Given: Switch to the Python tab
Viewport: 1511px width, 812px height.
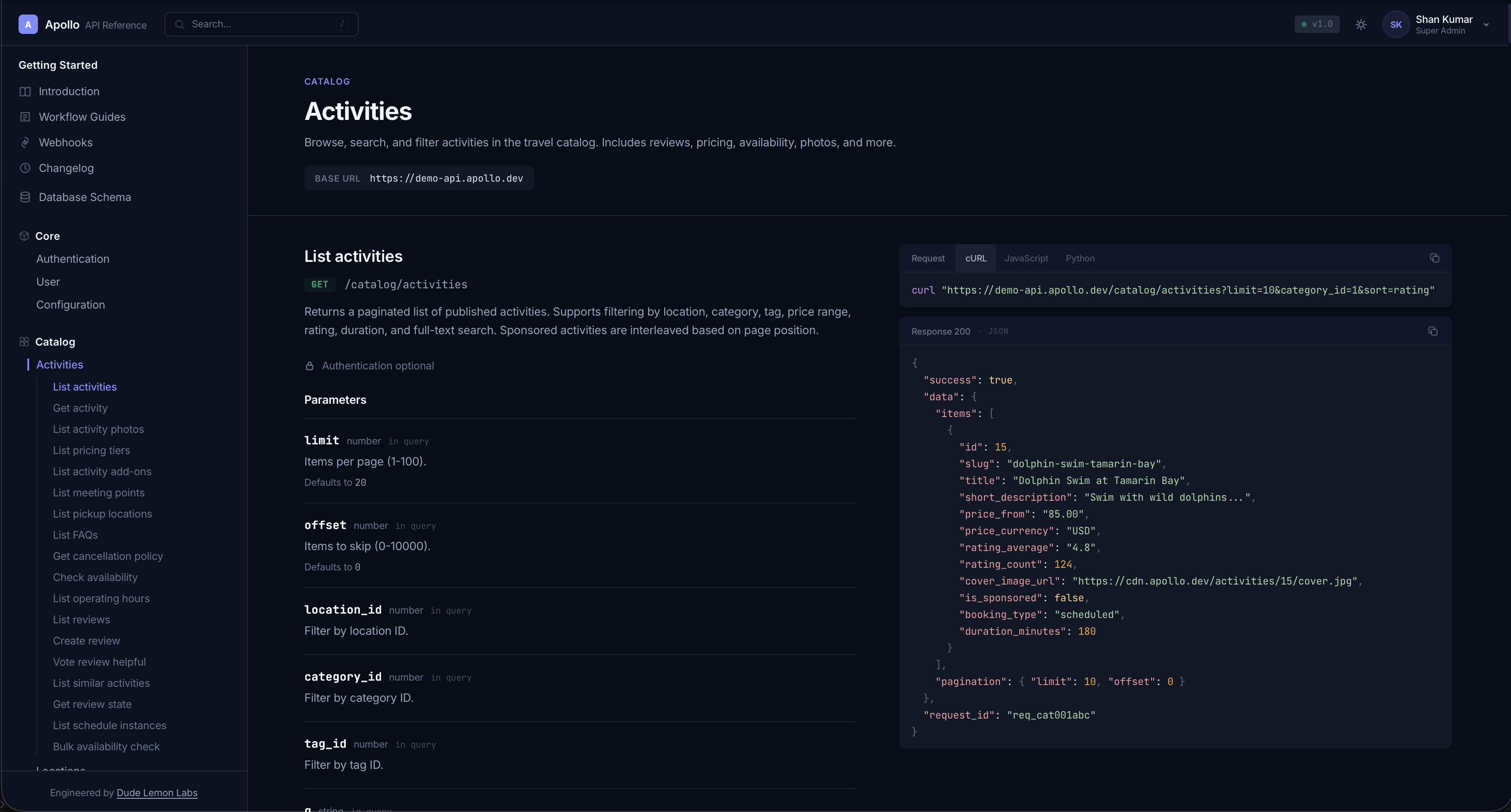Looking at the screenshot, I should [x=1081, y=258].
